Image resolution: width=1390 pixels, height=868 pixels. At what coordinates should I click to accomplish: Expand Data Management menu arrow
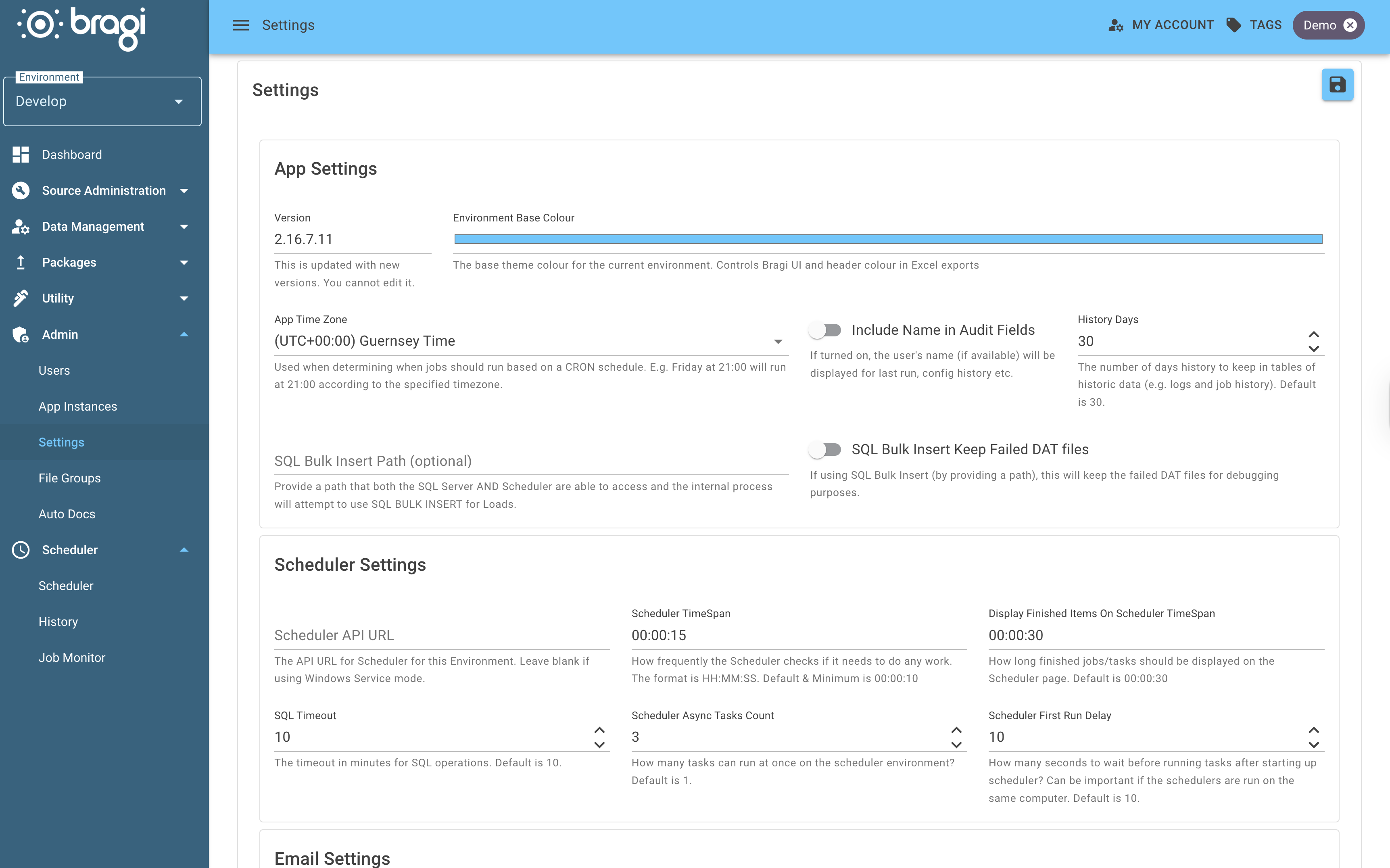pos(184,227)
